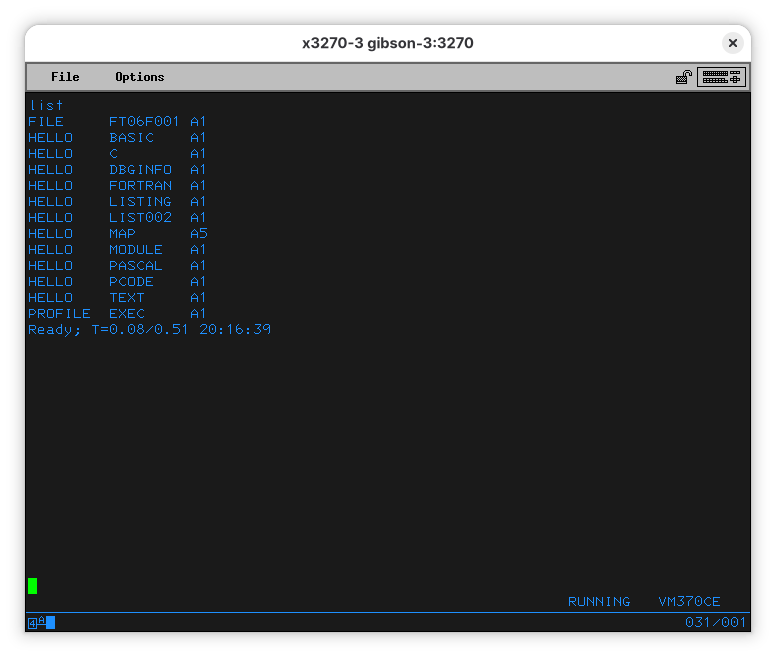Click the green cursor at the input line
776x657 pixels.
33,585
